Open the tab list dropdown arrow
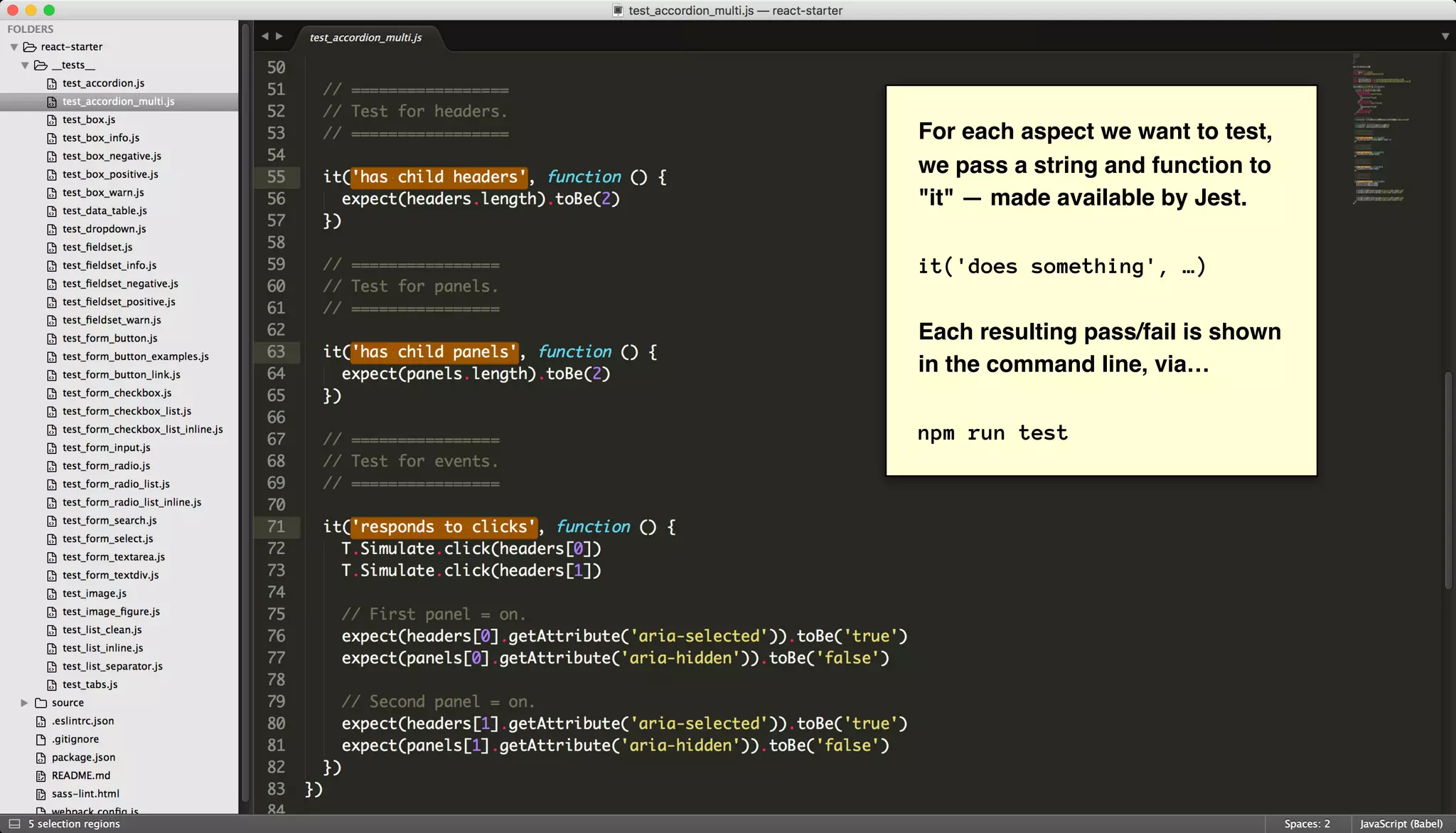Screen dimensions: 1456x833 point(1445,36)
